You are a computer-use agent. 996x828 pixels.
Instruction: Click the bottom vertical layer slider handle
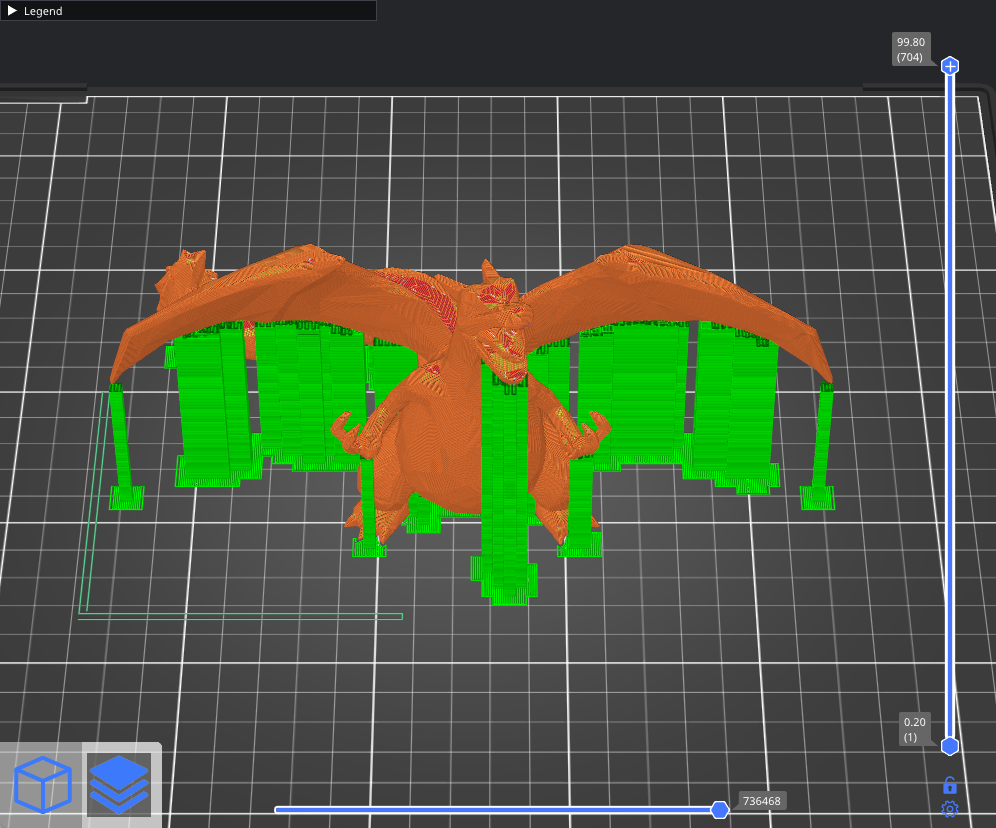click(x=950, y=746)
